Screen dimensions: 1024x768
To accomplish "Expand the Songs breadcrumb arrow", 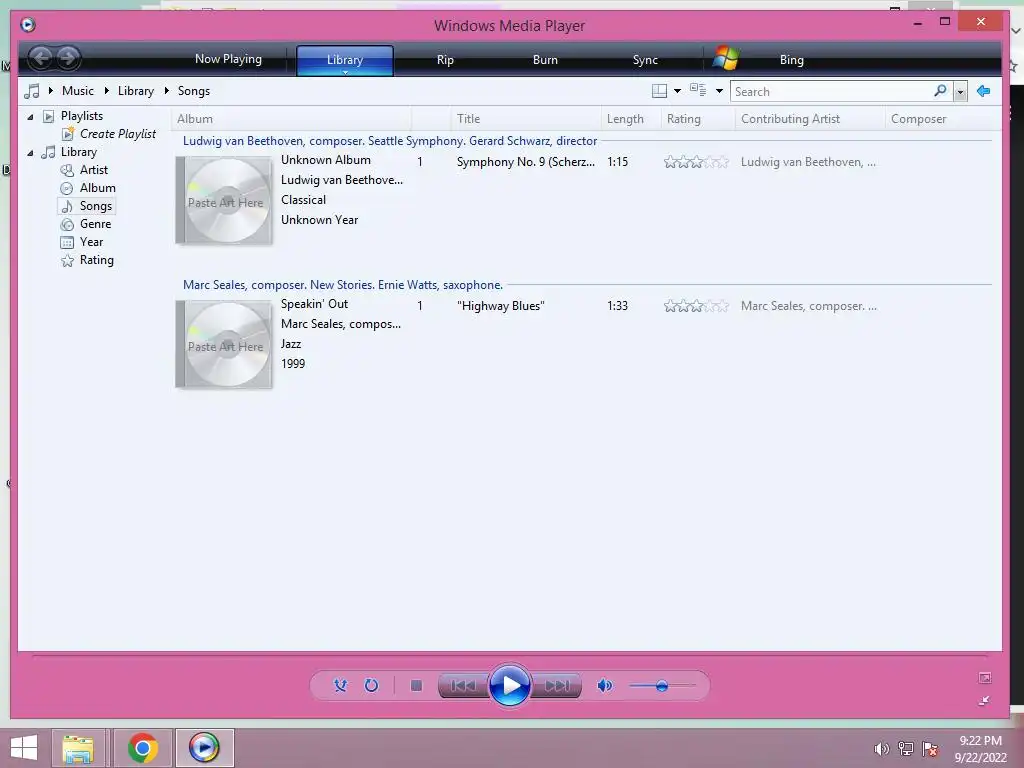I will coord(167,90).
